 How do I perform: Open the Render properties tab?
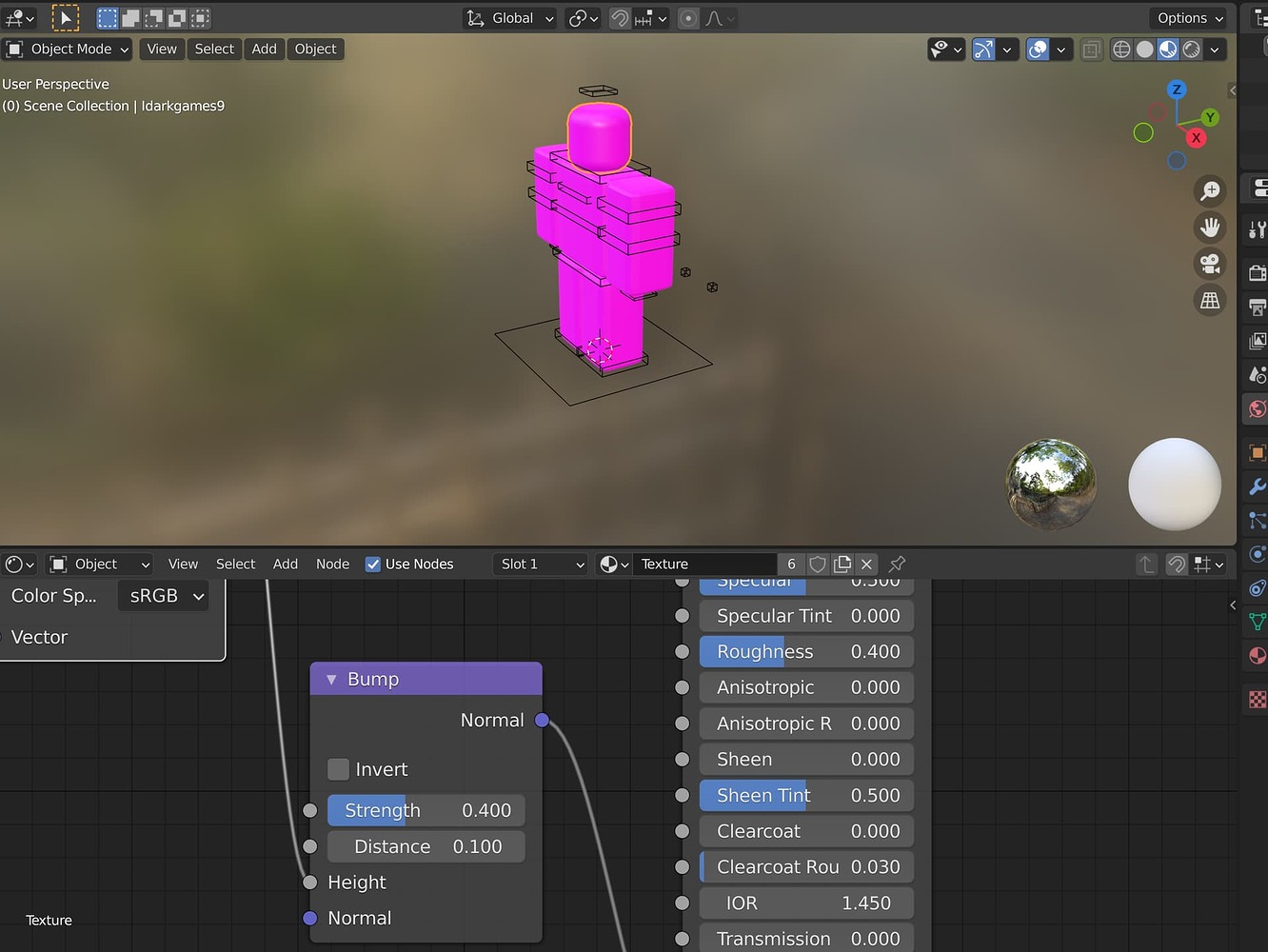click(x=1255, y=271)
